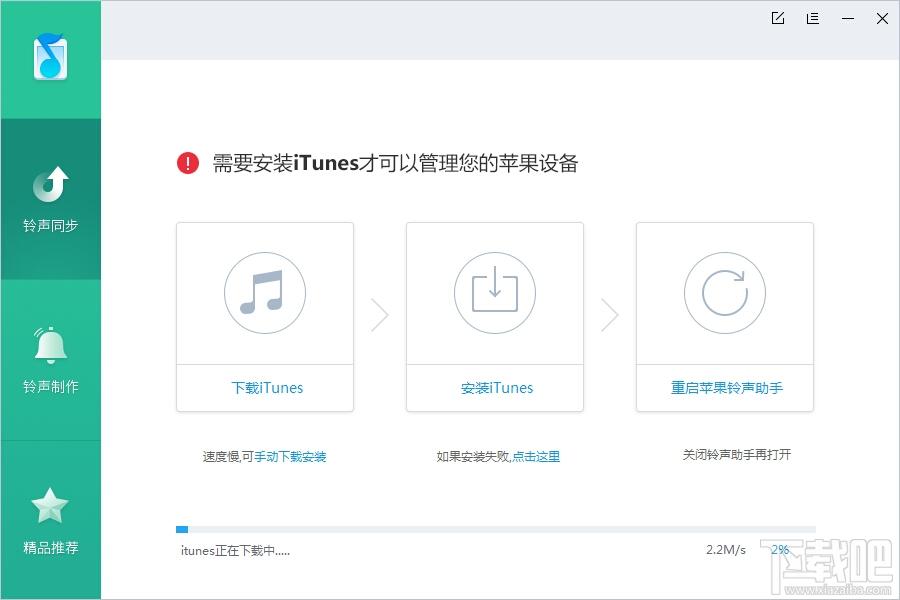Click the 安装iTunes button
The width and height of the screenshot is (900, 600).
point(496,388)
